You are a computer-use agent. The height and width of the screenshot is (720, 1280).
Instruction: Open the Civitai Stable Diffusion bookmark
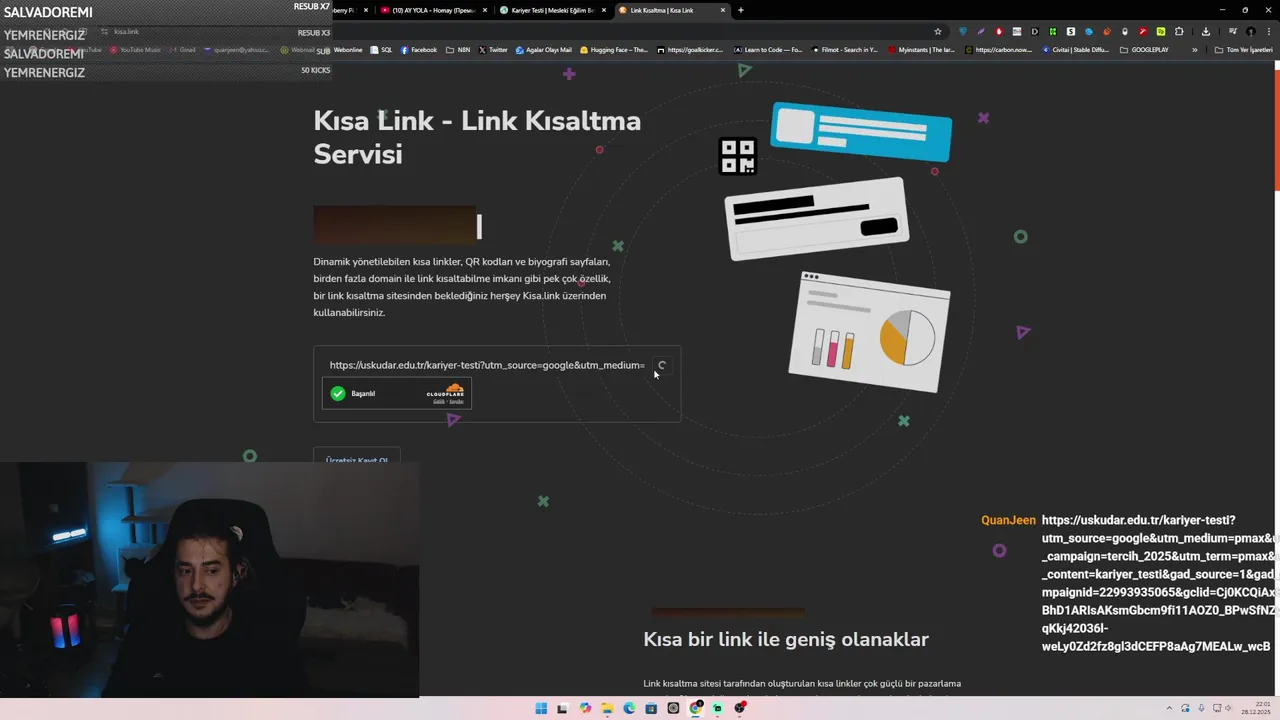point(1076,50)
